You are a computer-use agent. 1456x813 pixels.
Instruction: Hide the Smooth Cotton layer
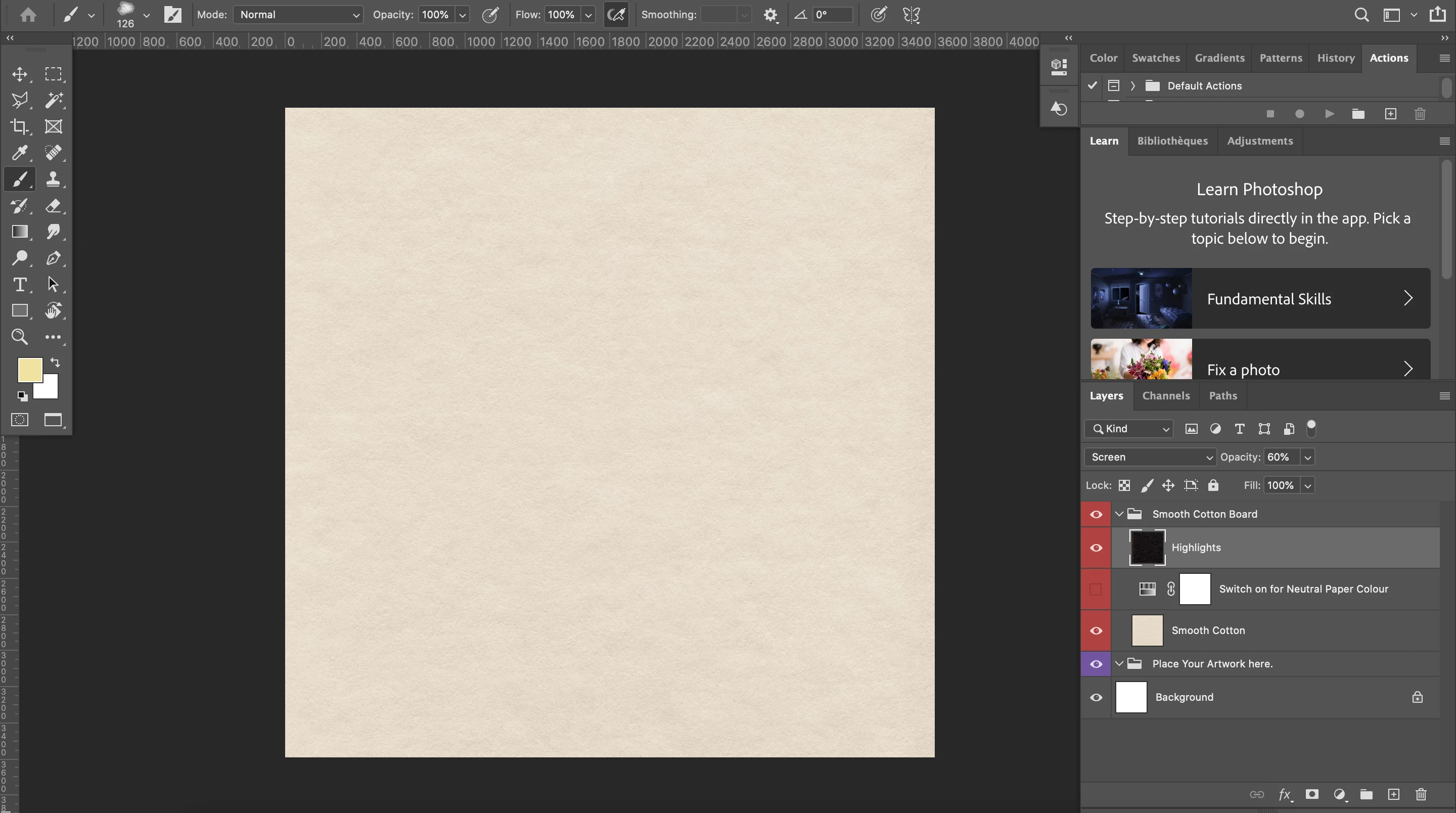pos(1096,630)
